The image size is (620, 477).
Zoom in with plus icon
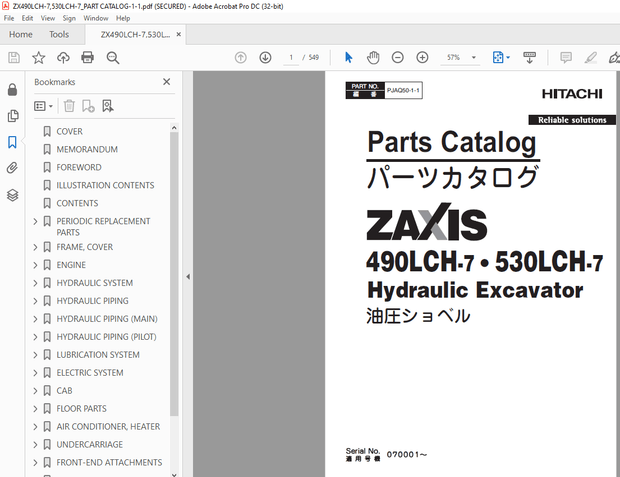(422, 58)
